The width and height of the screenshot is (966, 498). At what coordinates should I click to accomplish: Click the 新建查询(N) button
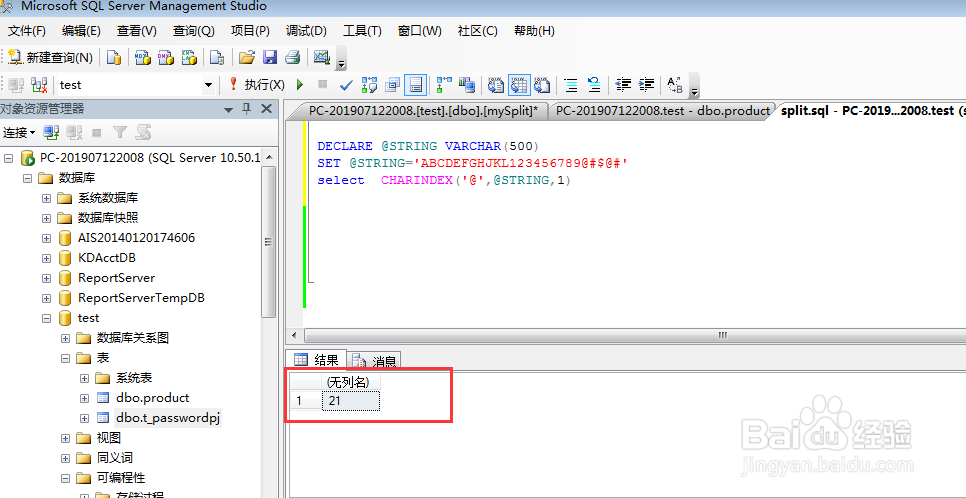tap(51, 57)
